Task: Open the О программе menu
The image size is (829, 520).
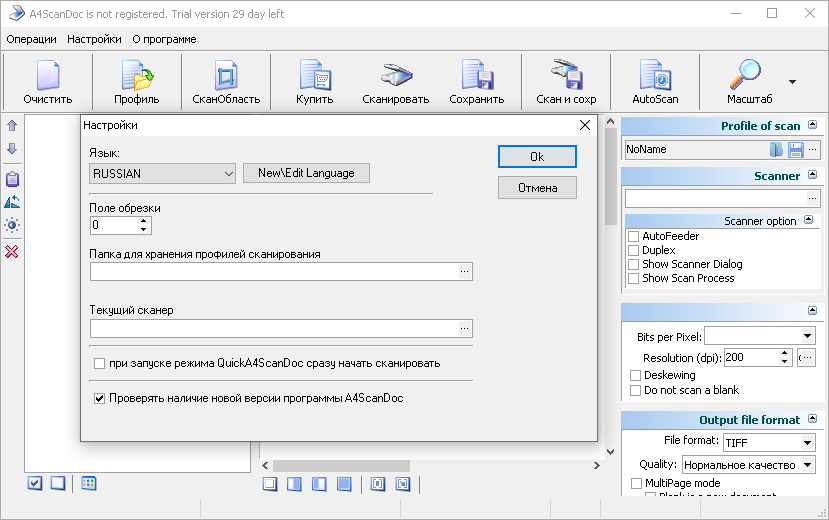Action: click(x=164, y=39)
